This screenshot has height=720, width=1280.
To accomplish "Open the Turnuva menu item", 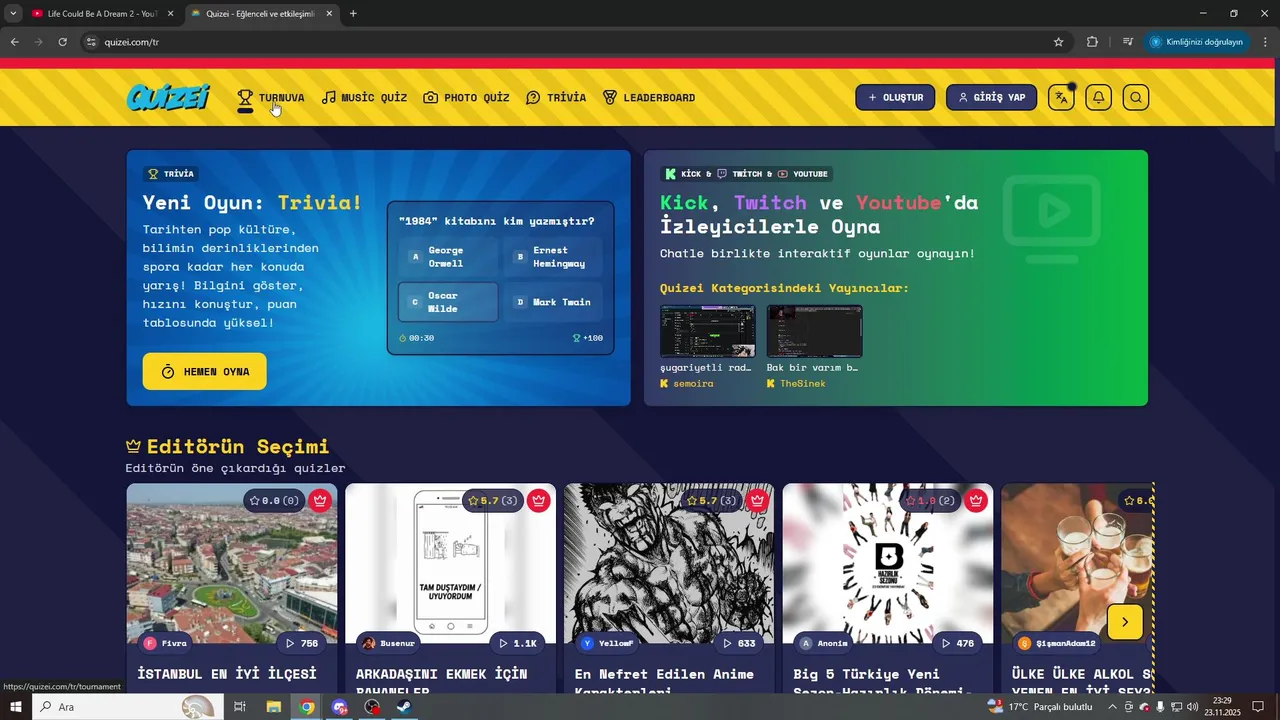I will coord(271,98).
